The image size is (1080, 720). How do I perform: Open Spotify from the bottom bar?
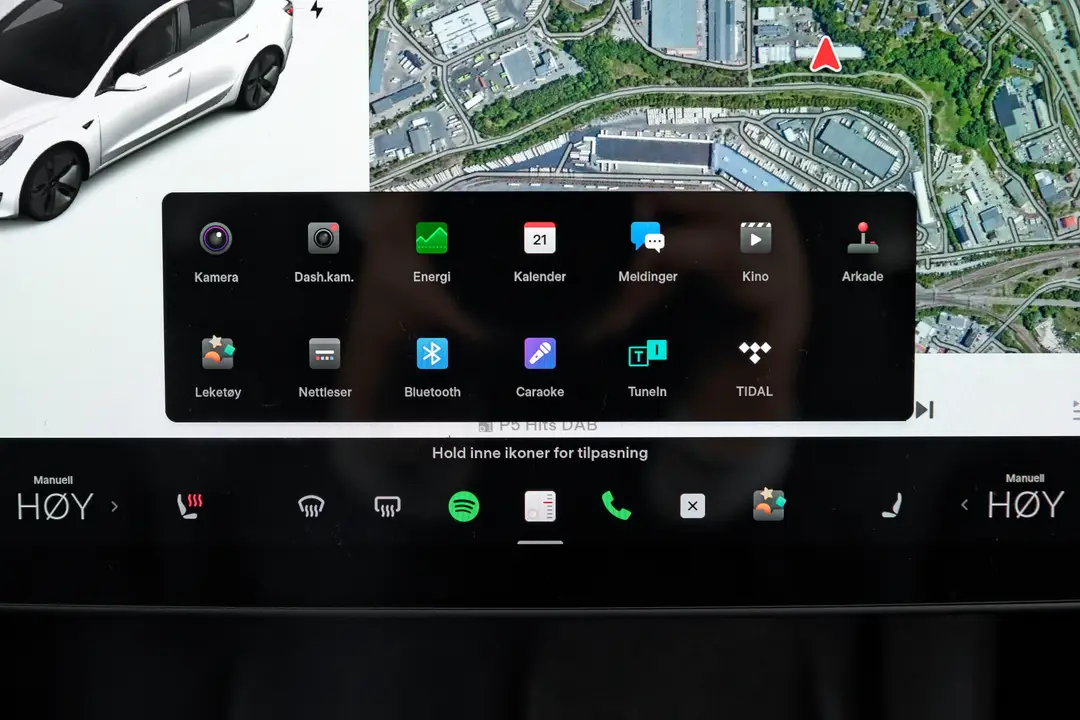click(x=464, y=506)
